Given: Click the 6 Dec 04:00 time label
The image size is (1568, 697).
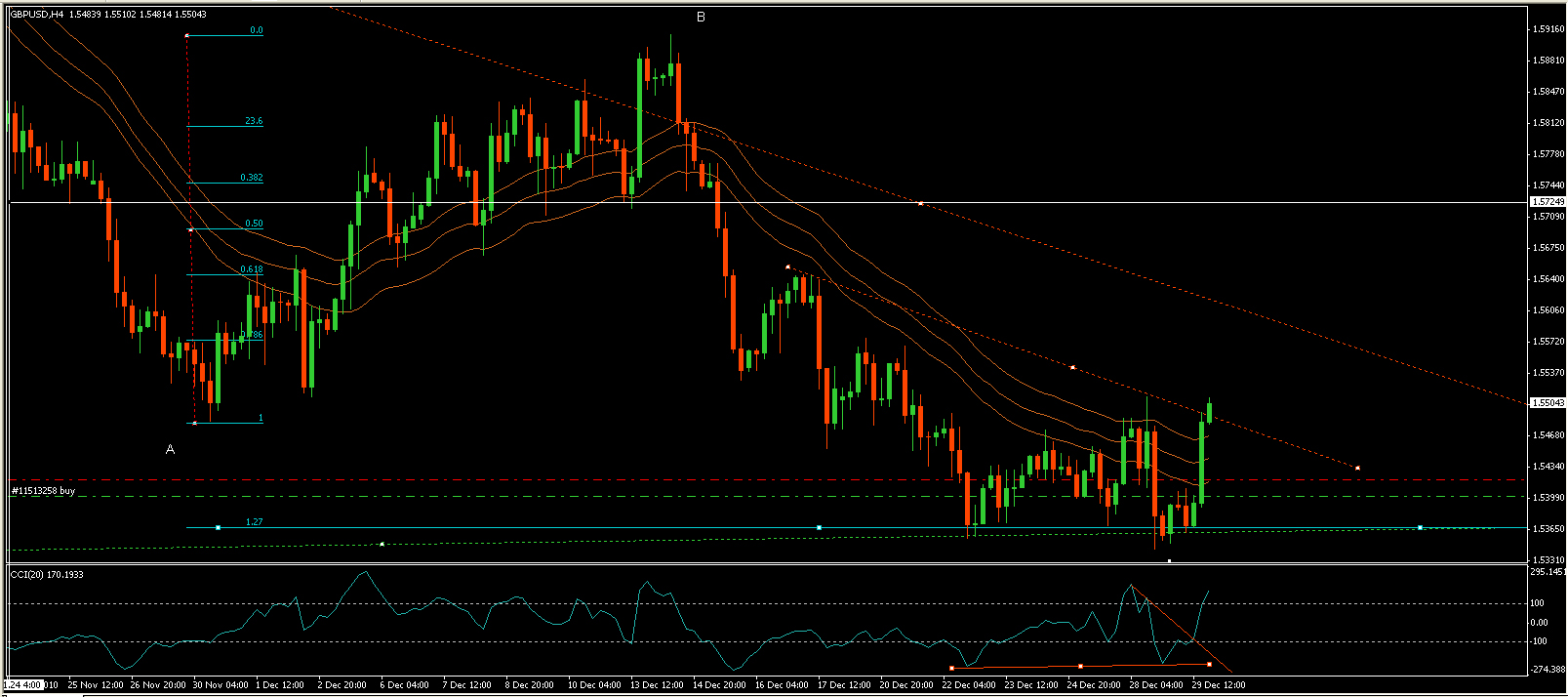Looking at the screenshot, I should pyautogui.click(x=403, y=685).
